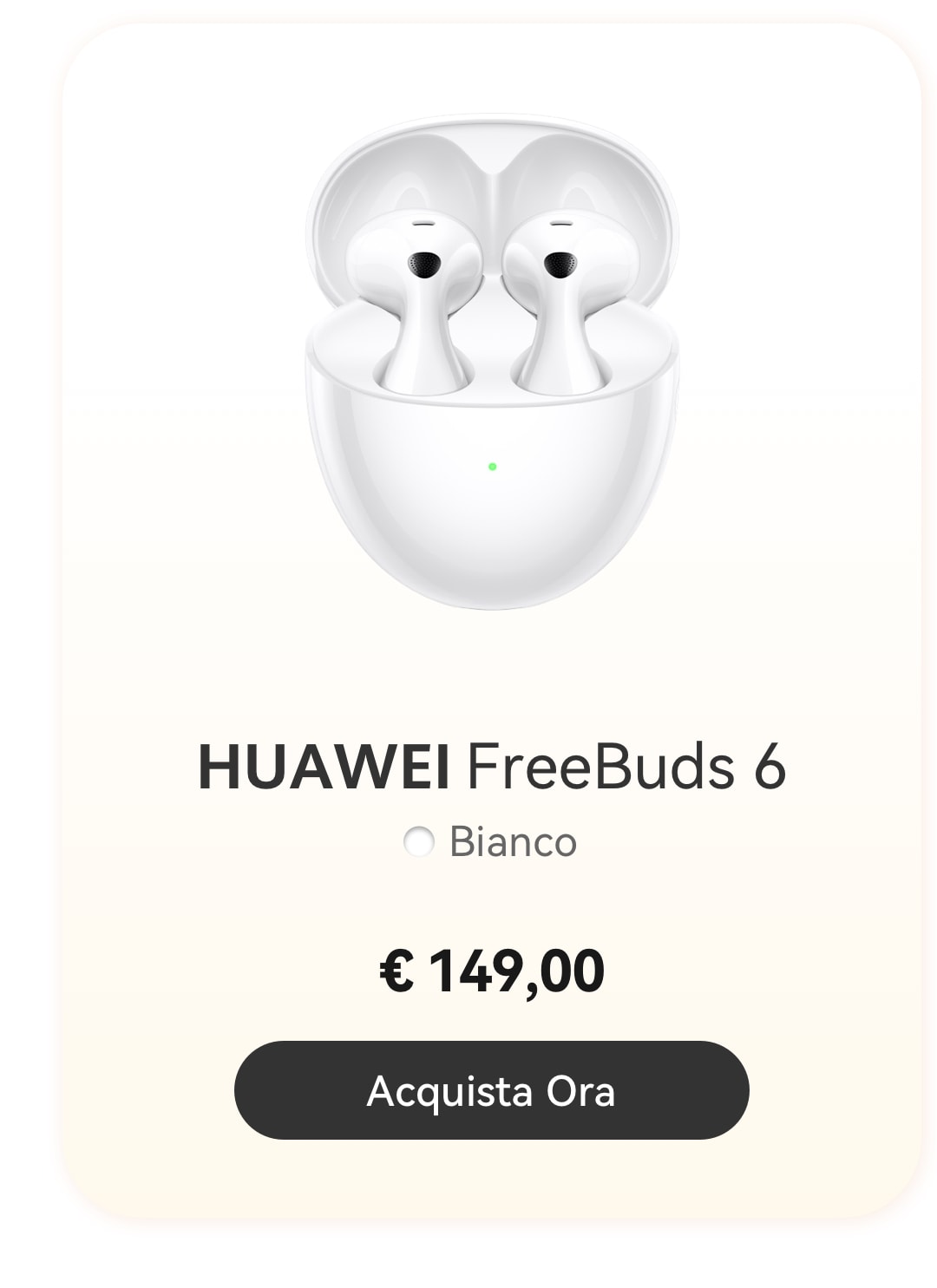Click the word Ora on dark button

tap(580, 1090)
